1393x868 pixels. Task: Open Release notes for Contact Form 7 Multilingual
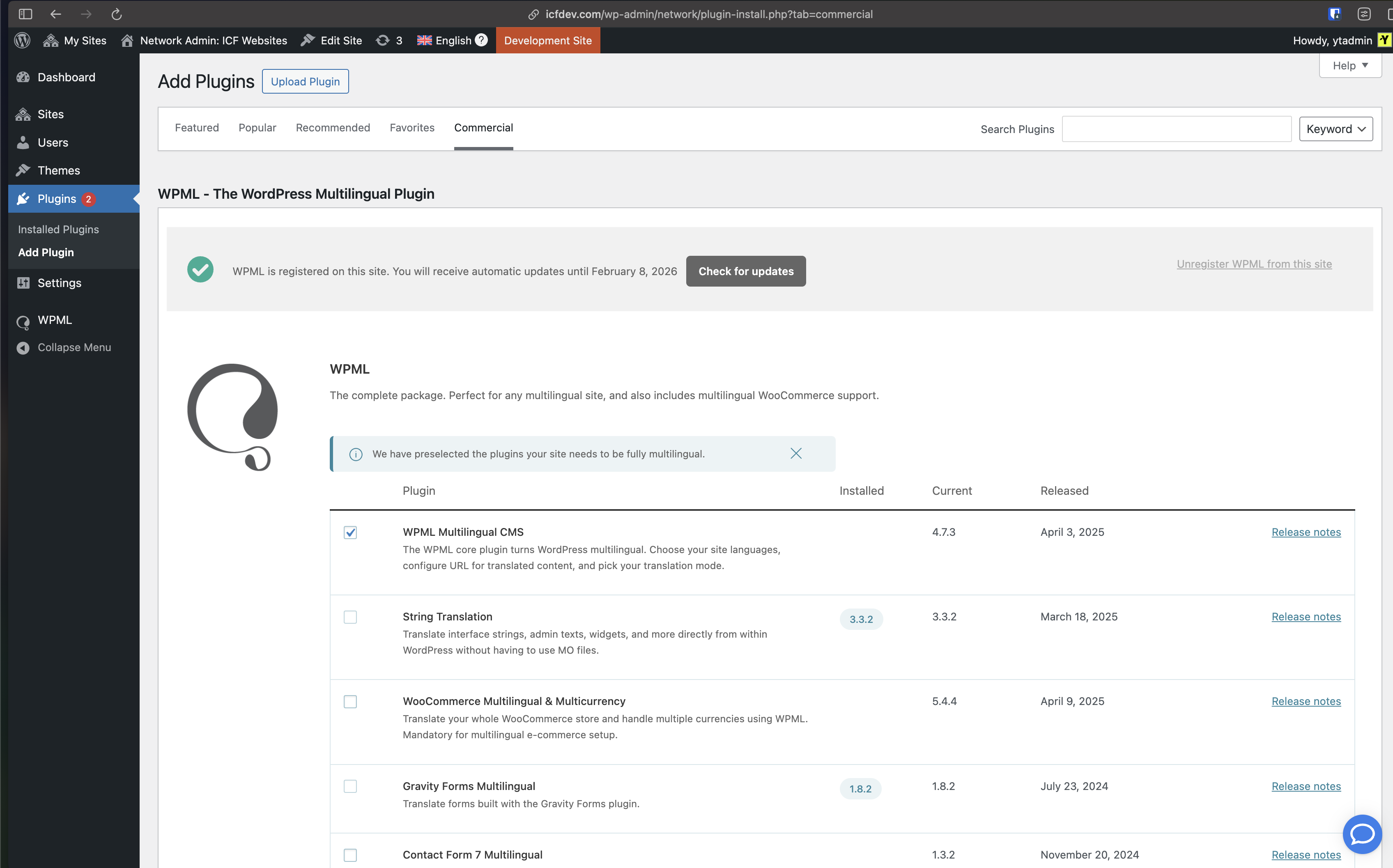(1306, 855)
